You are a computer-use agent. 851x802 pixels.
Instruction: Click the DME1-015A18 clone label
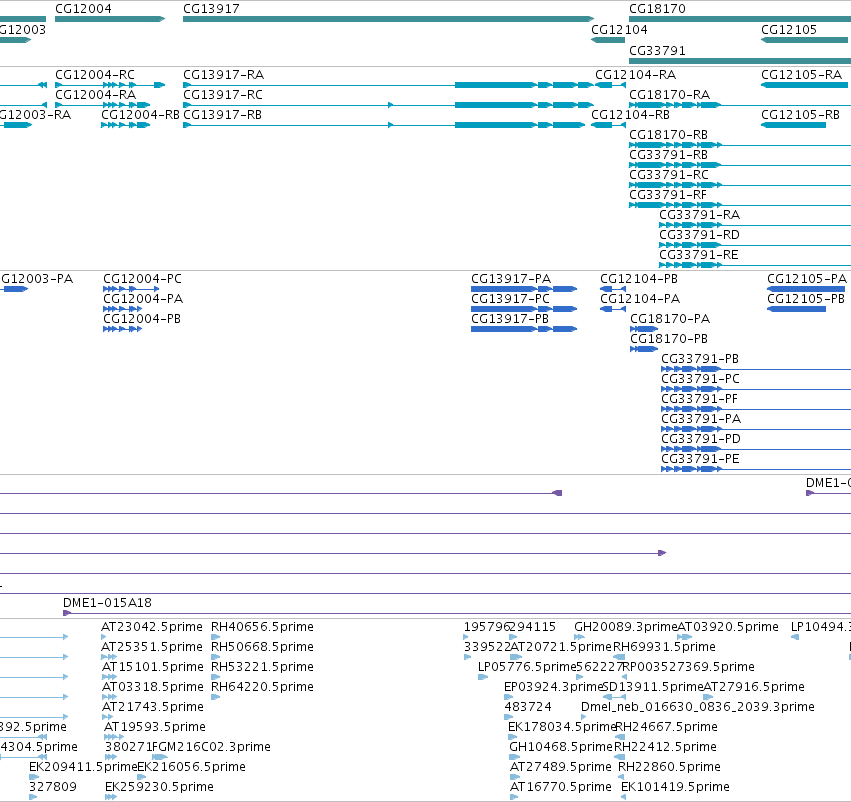[x=107, y=603]
